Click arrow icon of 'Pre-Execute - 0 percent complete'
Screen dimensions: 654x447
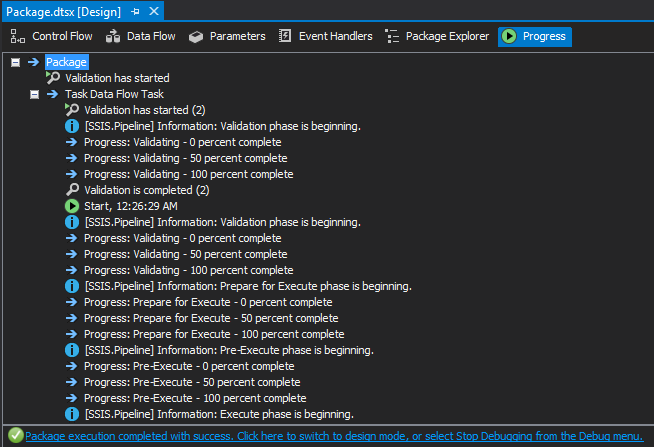tap(72, 366)
